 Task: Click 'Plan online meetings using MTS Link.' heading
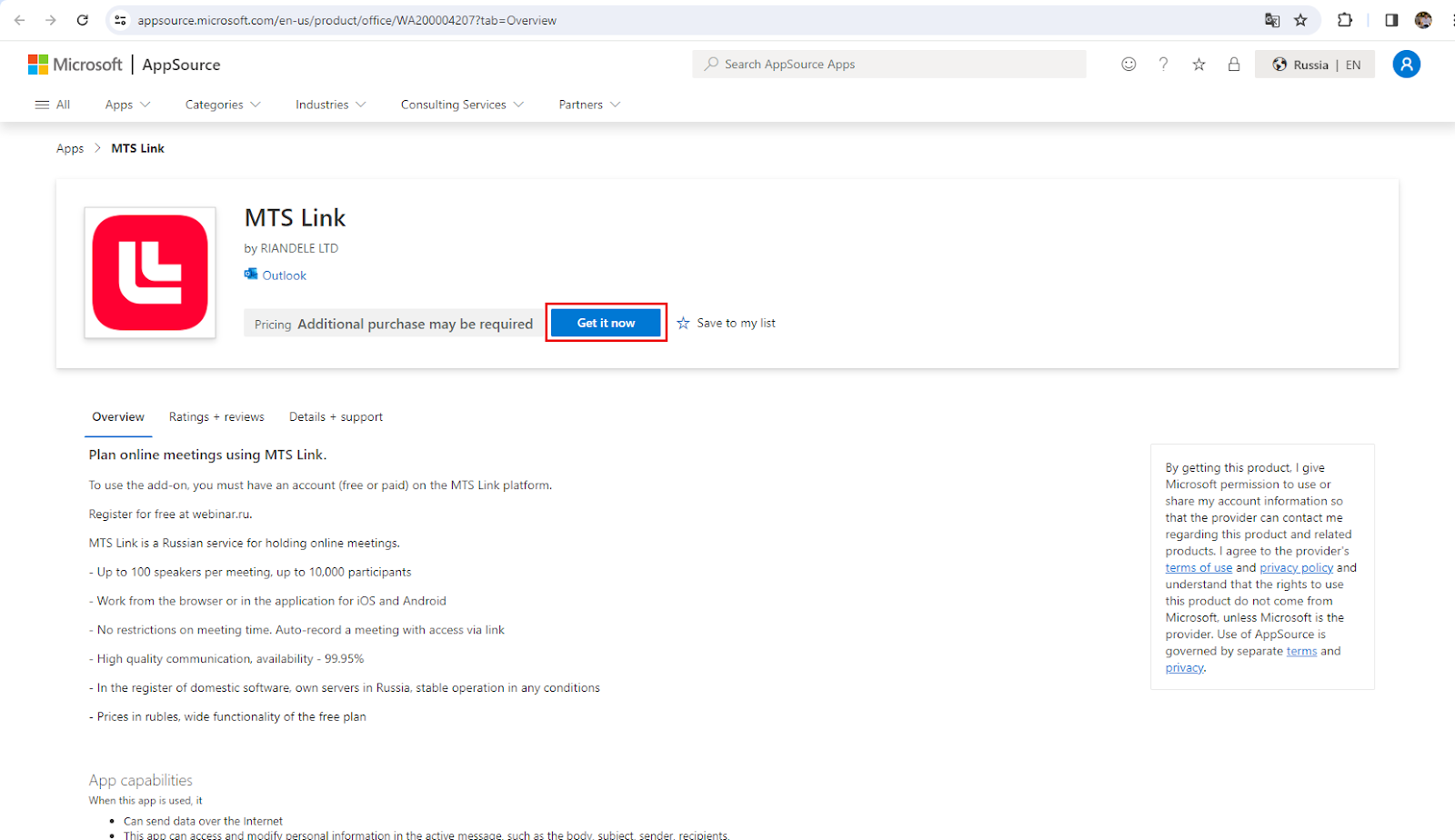point(207,455)
